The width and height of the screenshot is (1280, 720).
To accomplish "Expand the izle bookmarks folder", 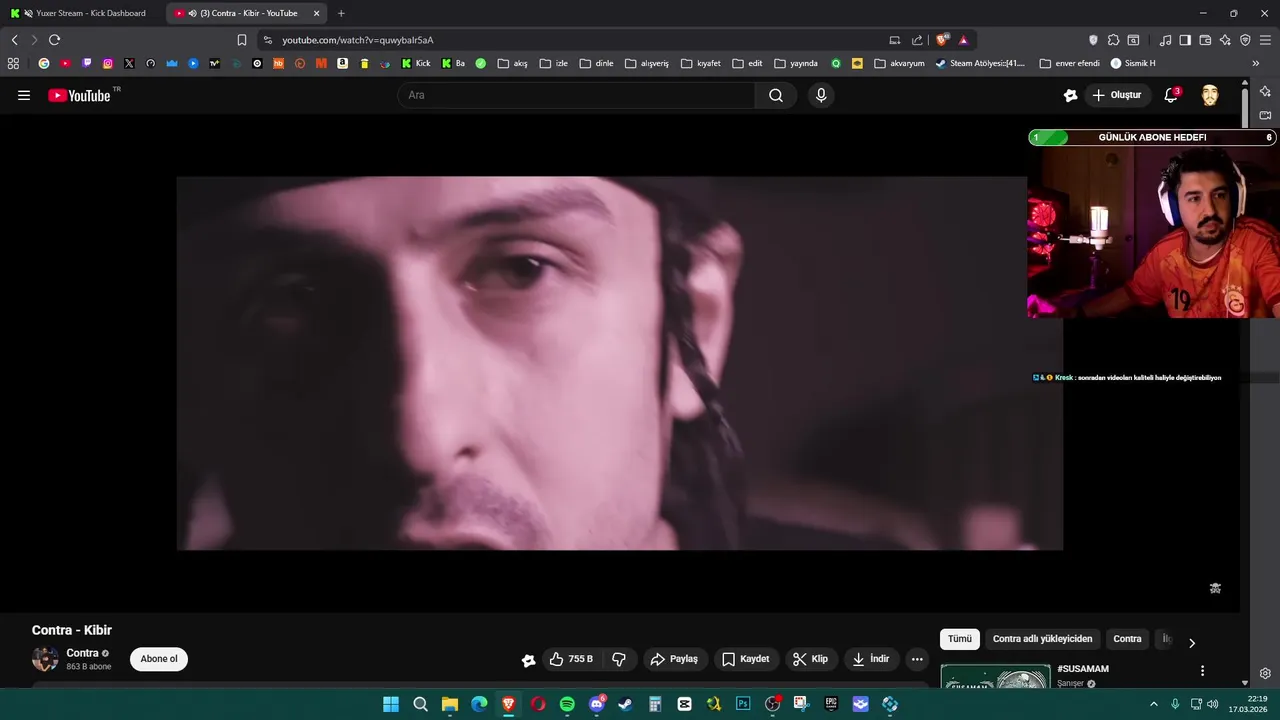I will coord(553,63).
